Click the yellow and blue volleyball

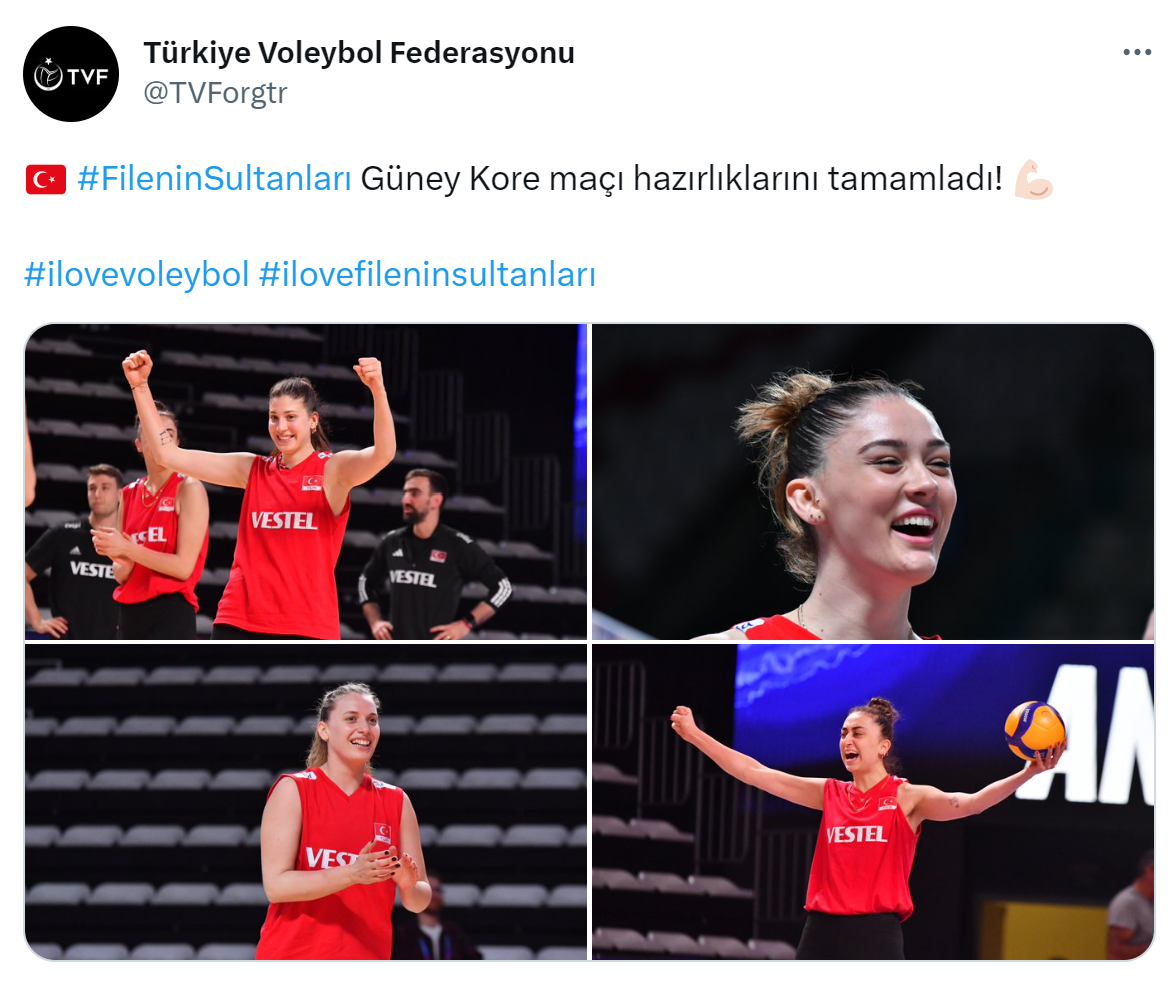[x=1035, y=730]
